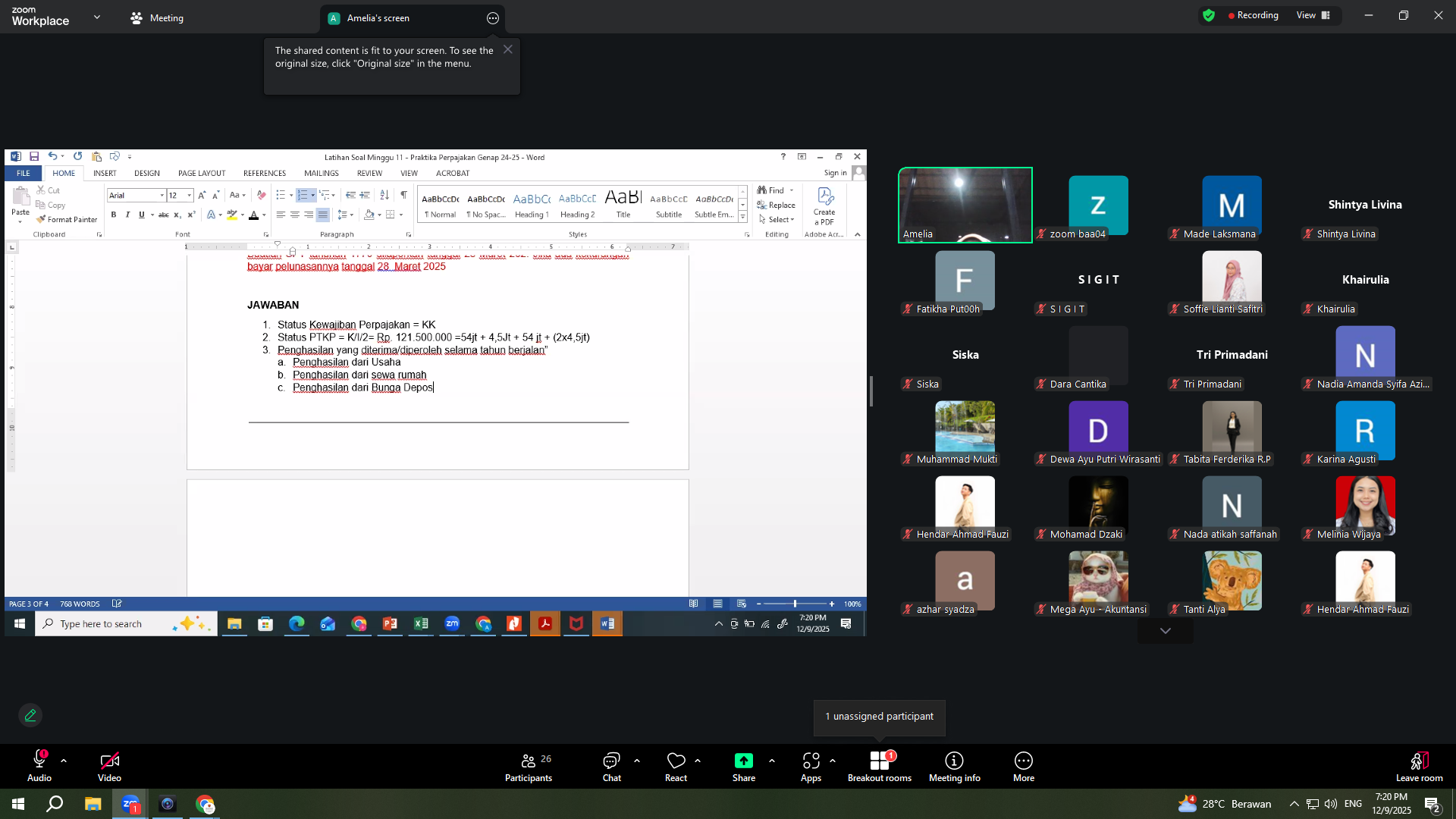This screenshot has width=1456, height=819.
Task: Show more participants with the down chevron
Action: pos(1166,631)
